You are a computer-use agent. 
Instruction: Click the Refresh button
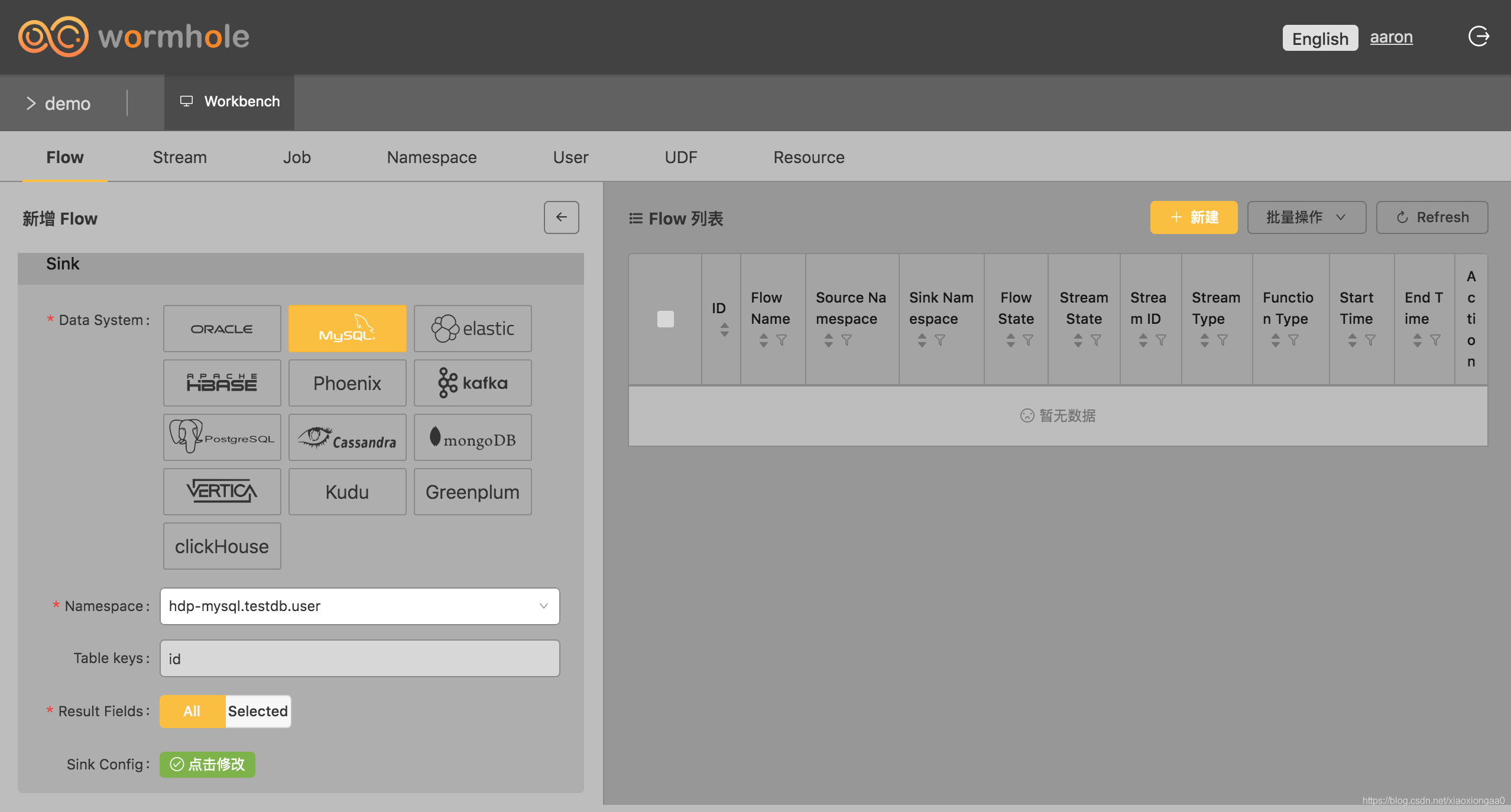point(1431,217)
